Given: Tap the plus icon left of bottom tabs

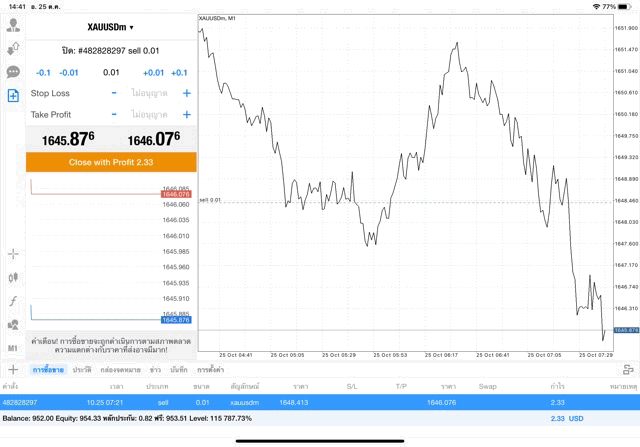Looking at the screenshot, I should point(13,370).
